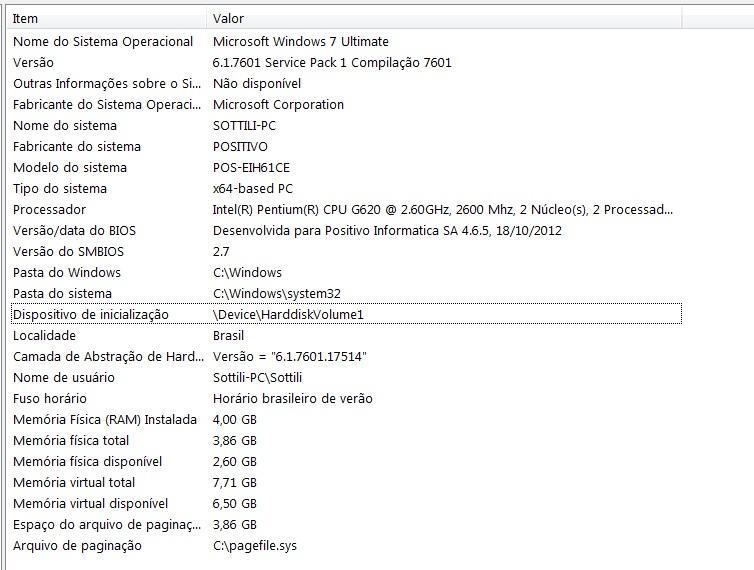Image resolution: width=754 pixels, height=570 pixels.
Task: Select the Nome de usuário row
Action: (x=346, y=378)
